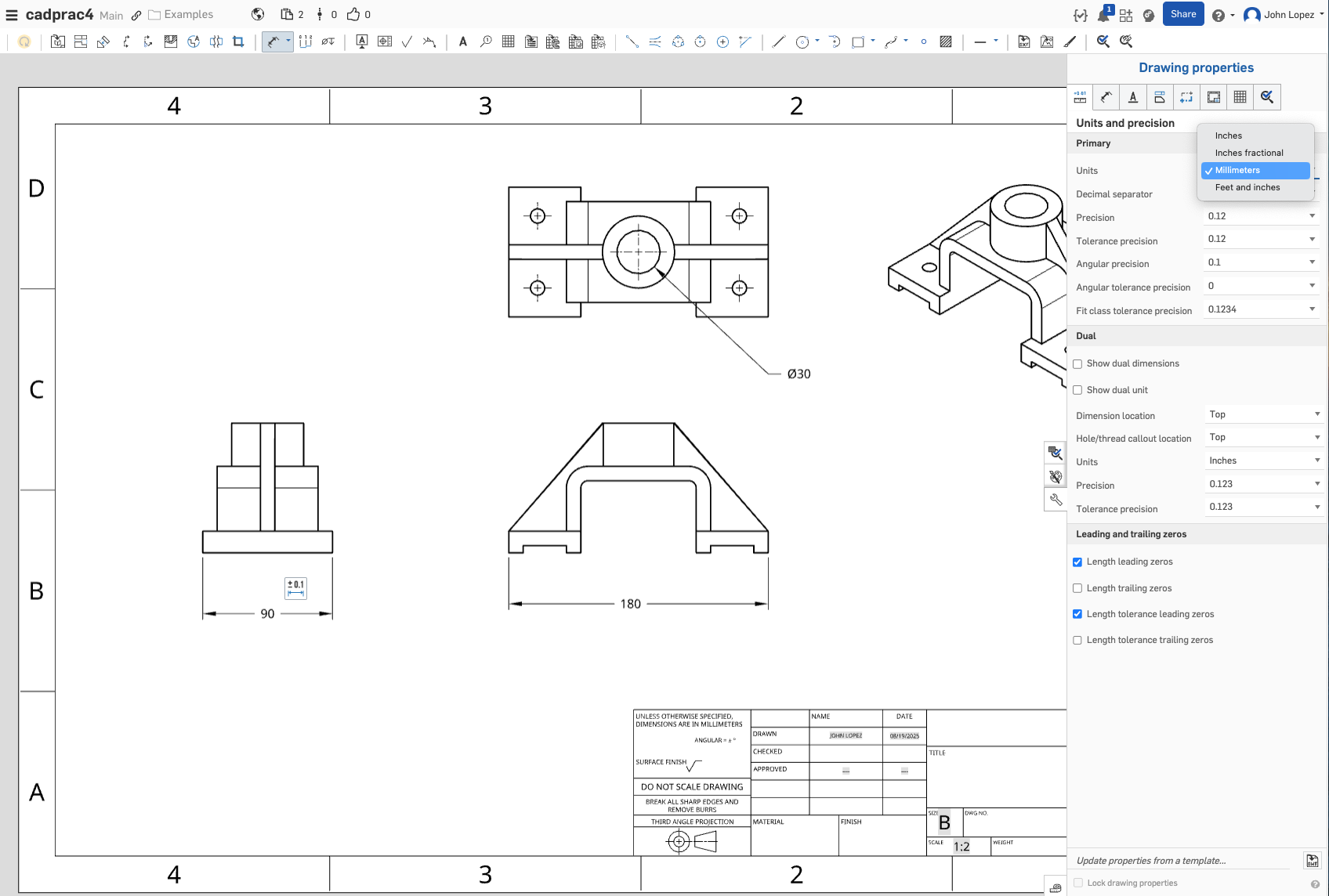
Task: Select the hatch fill tool
Action: [946, 42]
